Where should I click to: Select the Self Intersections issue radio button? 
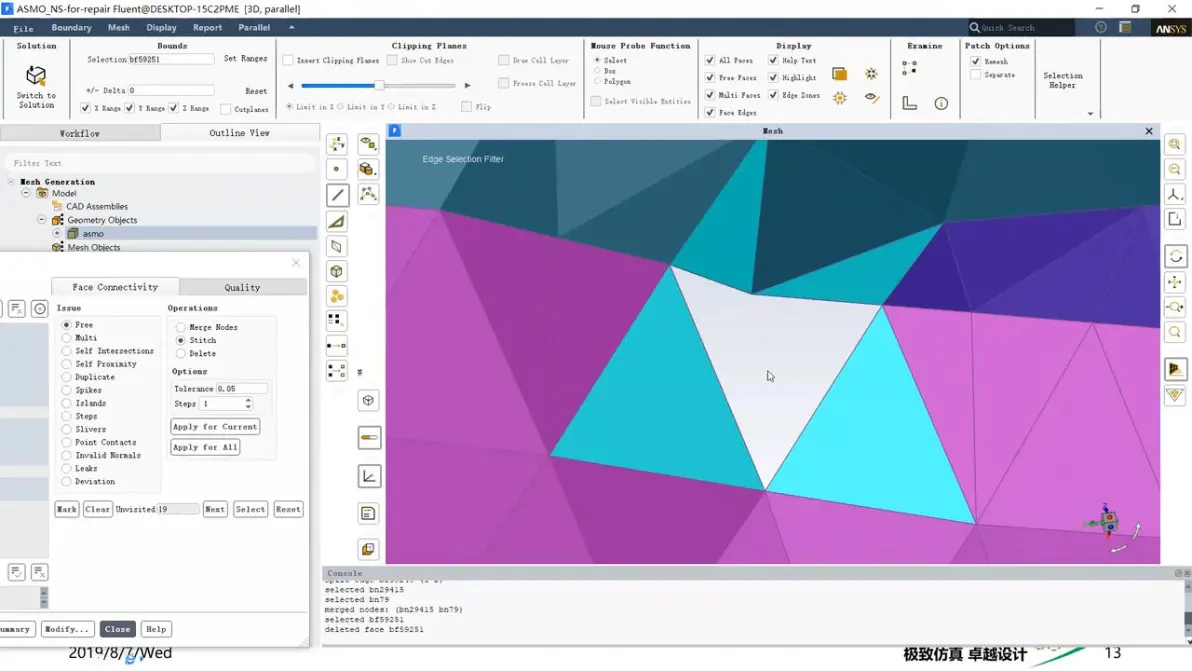coord(67,351)
